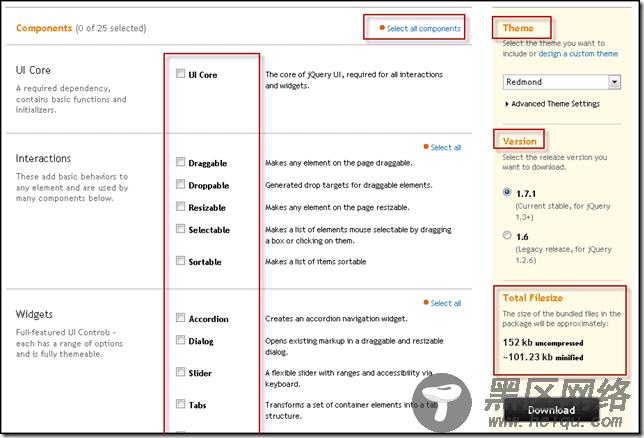The height and width of the screenshot is (438, 644).
Task: Toggle the Selectable checkbox
Action: pyautogui.click(x=180, y=228)
